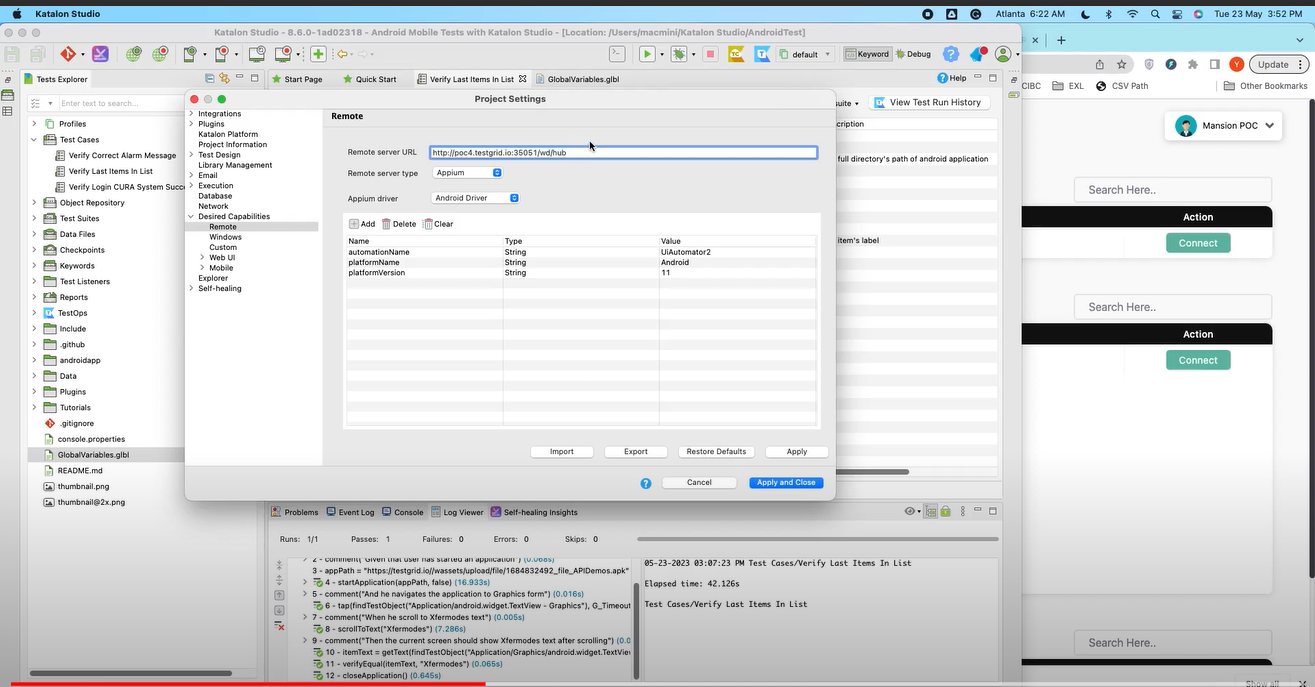The width and height of the screenshot is (1315, 687).
Task: Switch to the Console tab
Action: [403, 512]
